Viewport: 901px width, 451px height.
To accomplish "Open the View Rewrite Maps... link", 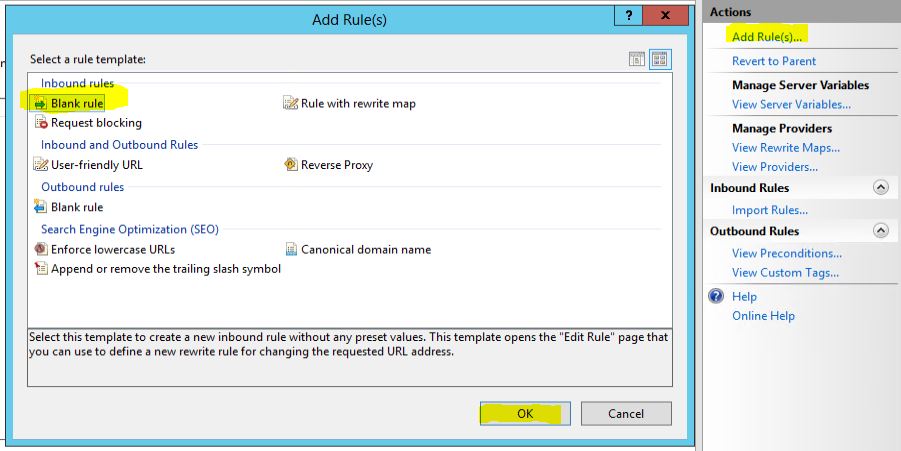I will (x=785, y=148).
